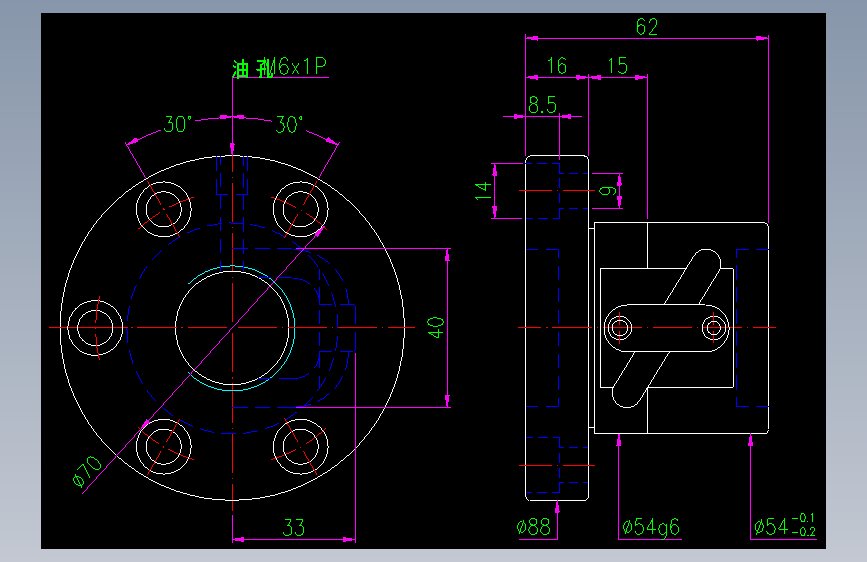Select the ø54g6 diameter label
The height and width of the screenshot is (562, 867).
[650, 528]
